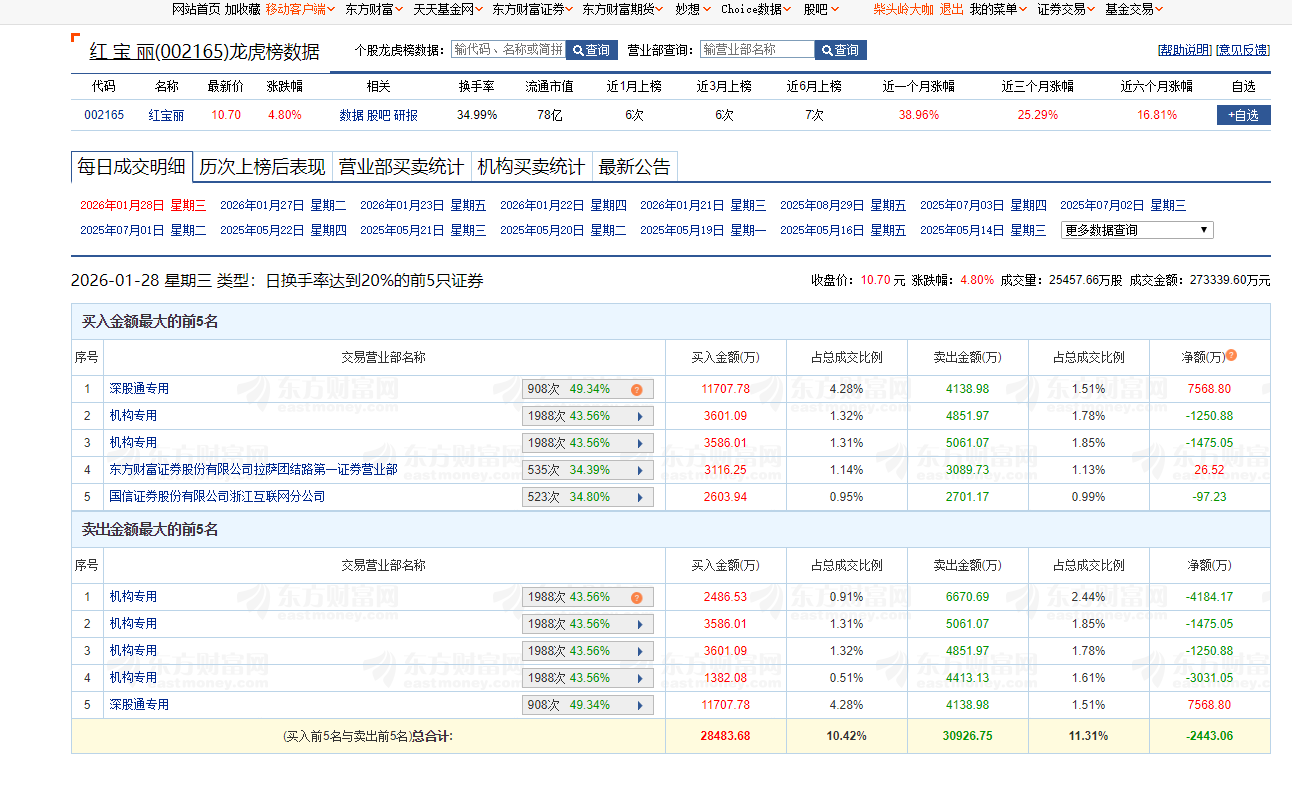Go to 网站首页 link
The width and height of the screenshot is (1292, 805).
pos(196,9)
